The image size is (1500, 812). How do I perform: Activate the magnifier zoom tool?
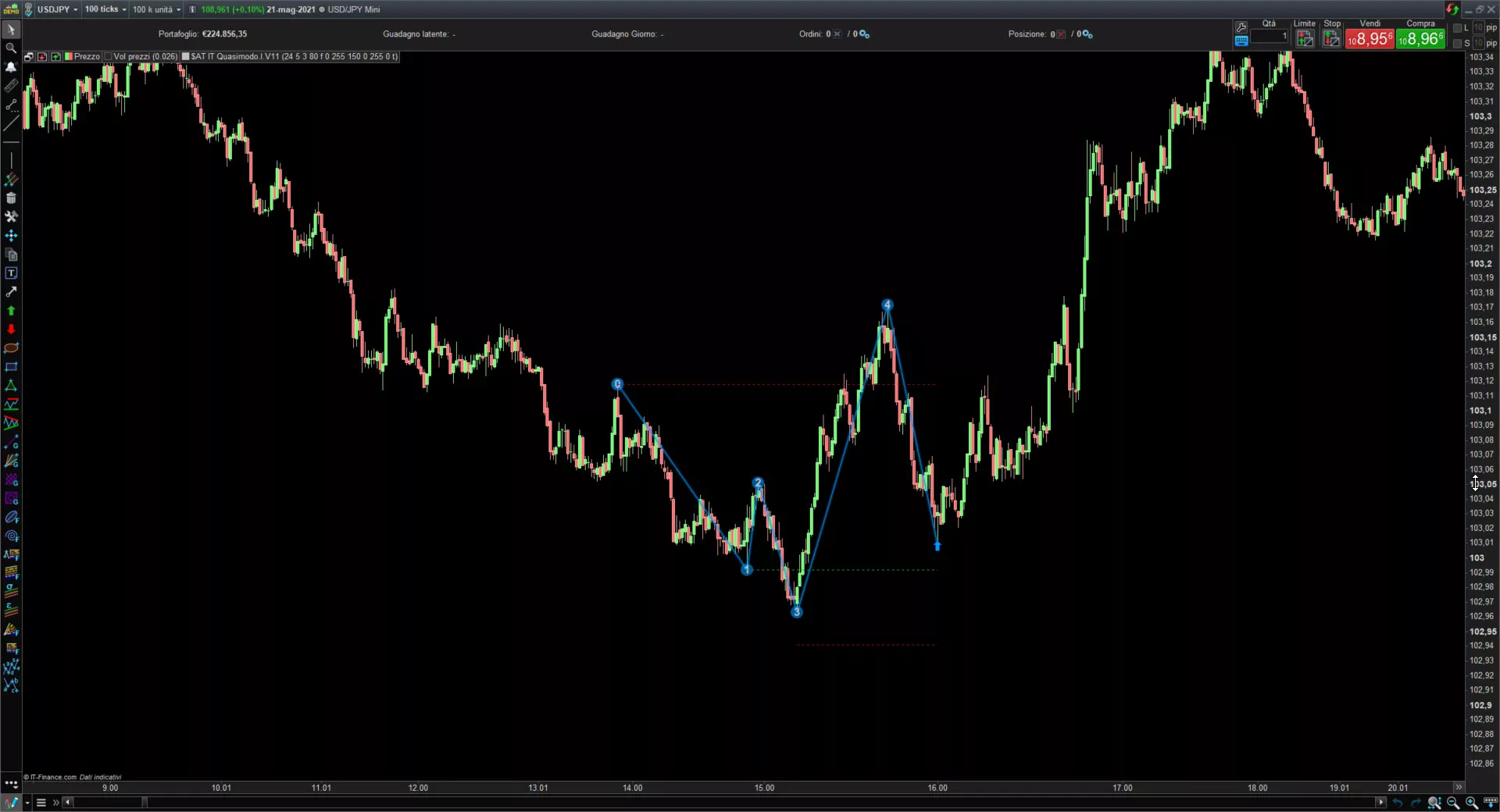tap(11, 48)
